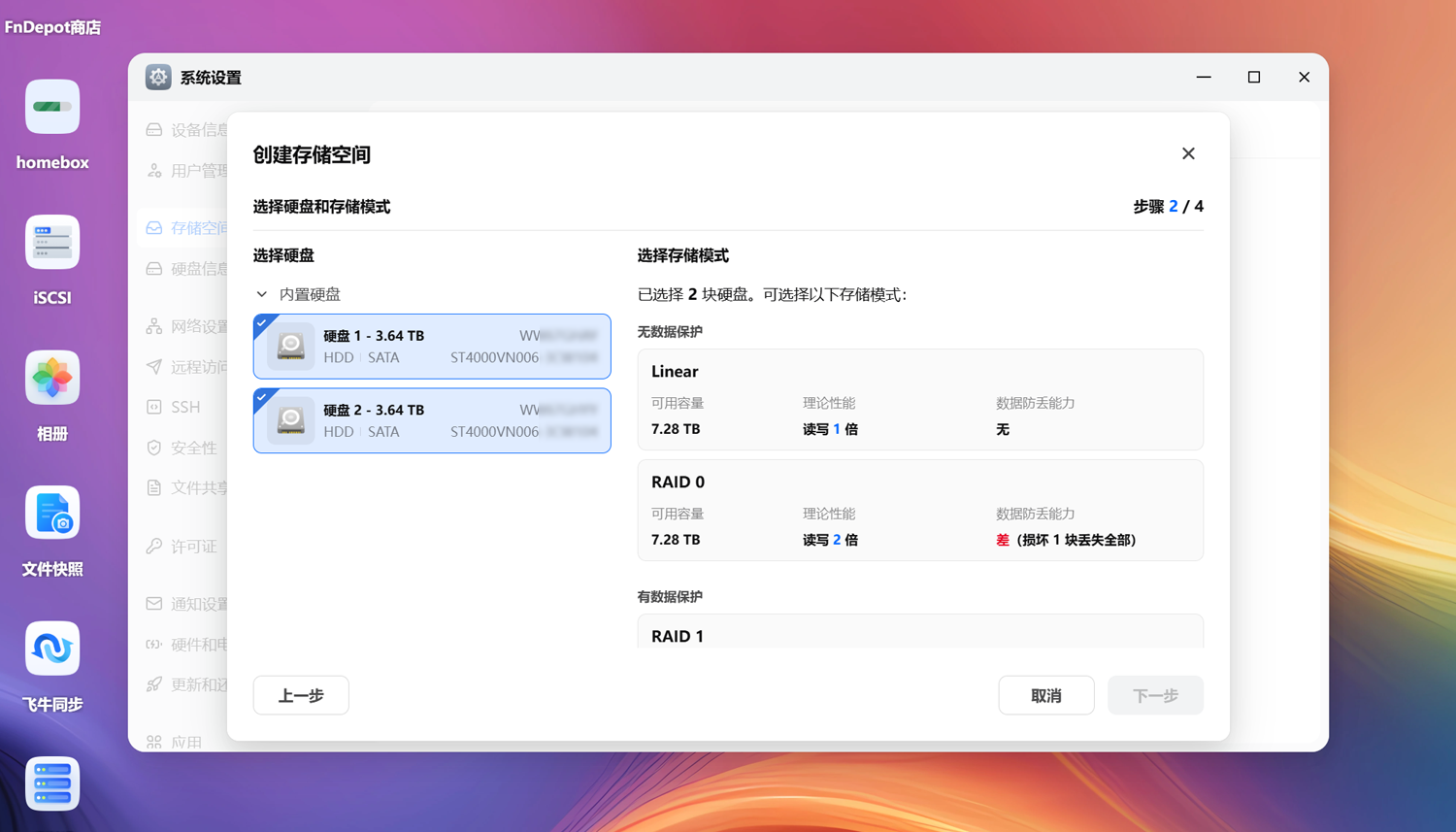
Task: Collapse the 内置硬盘 disk group
Action: [262, 294]
